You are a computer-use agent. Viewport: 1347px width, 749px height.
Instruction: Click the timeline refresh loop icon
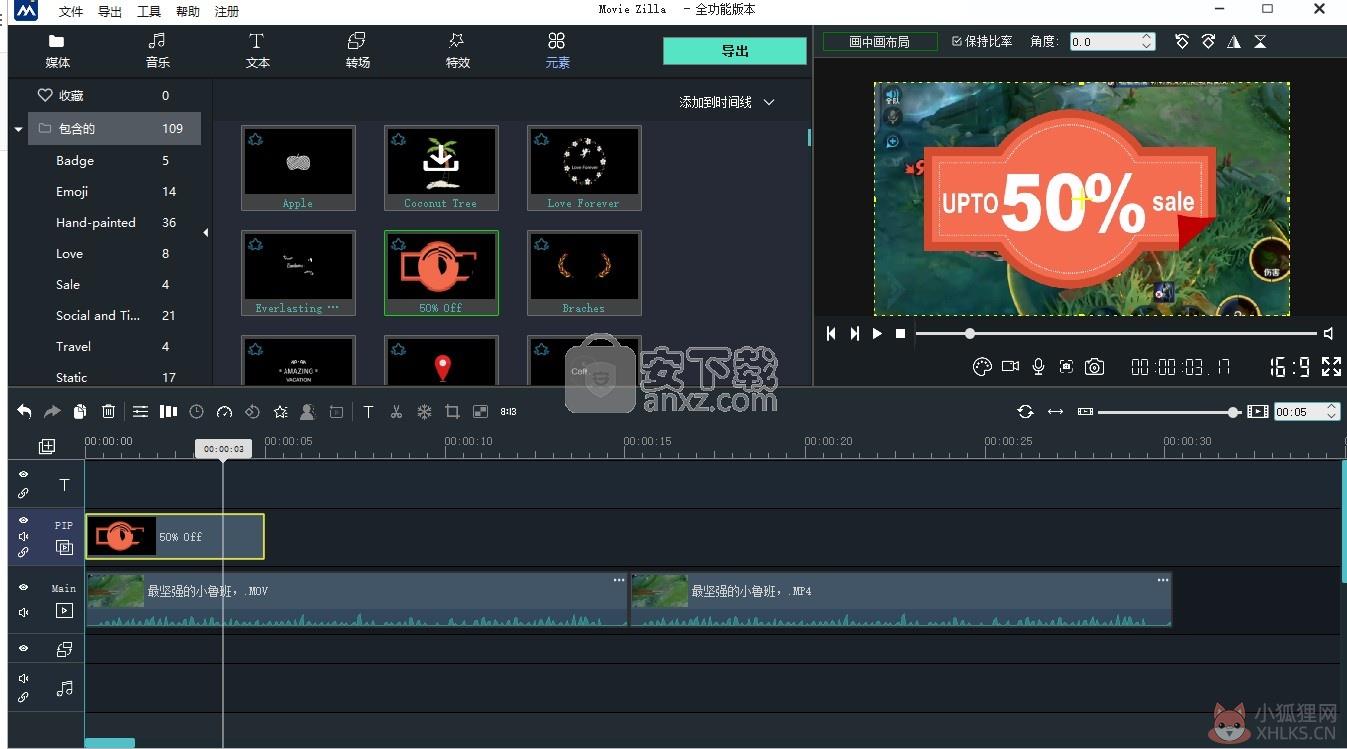coord(1025,411)
